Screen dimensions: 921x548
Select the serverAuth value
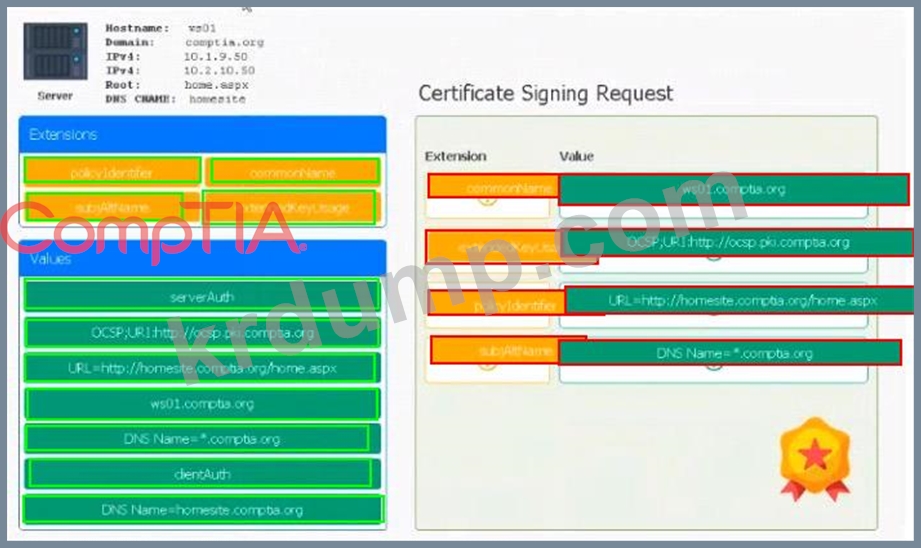pos(201,296)
